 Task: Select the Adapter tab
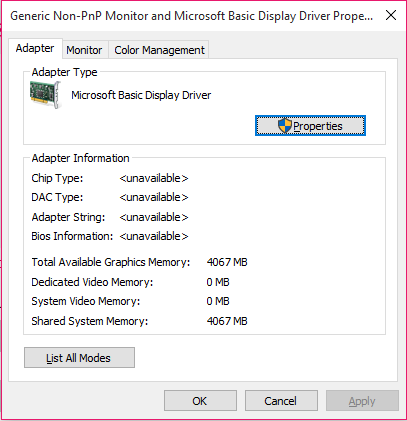pos(35,48)
